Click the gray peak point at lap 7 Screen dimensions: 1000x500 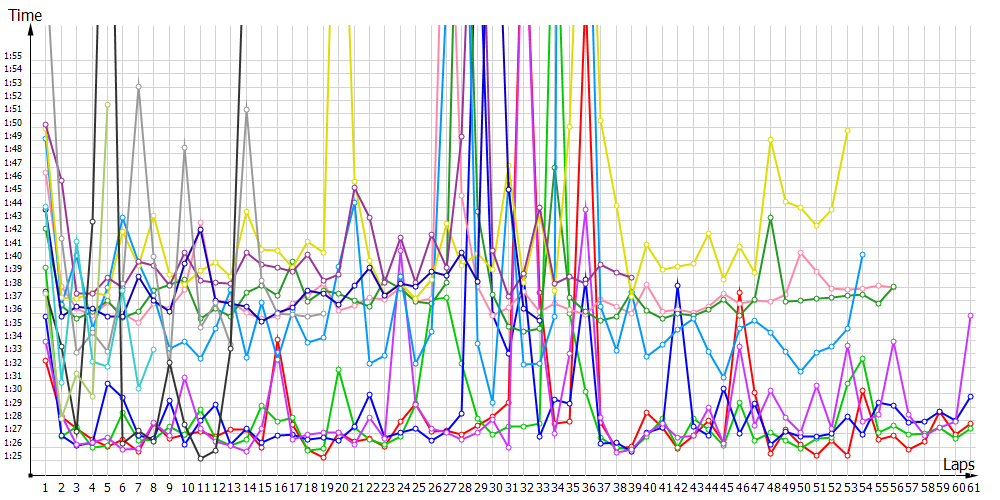[x=138, y=87]
